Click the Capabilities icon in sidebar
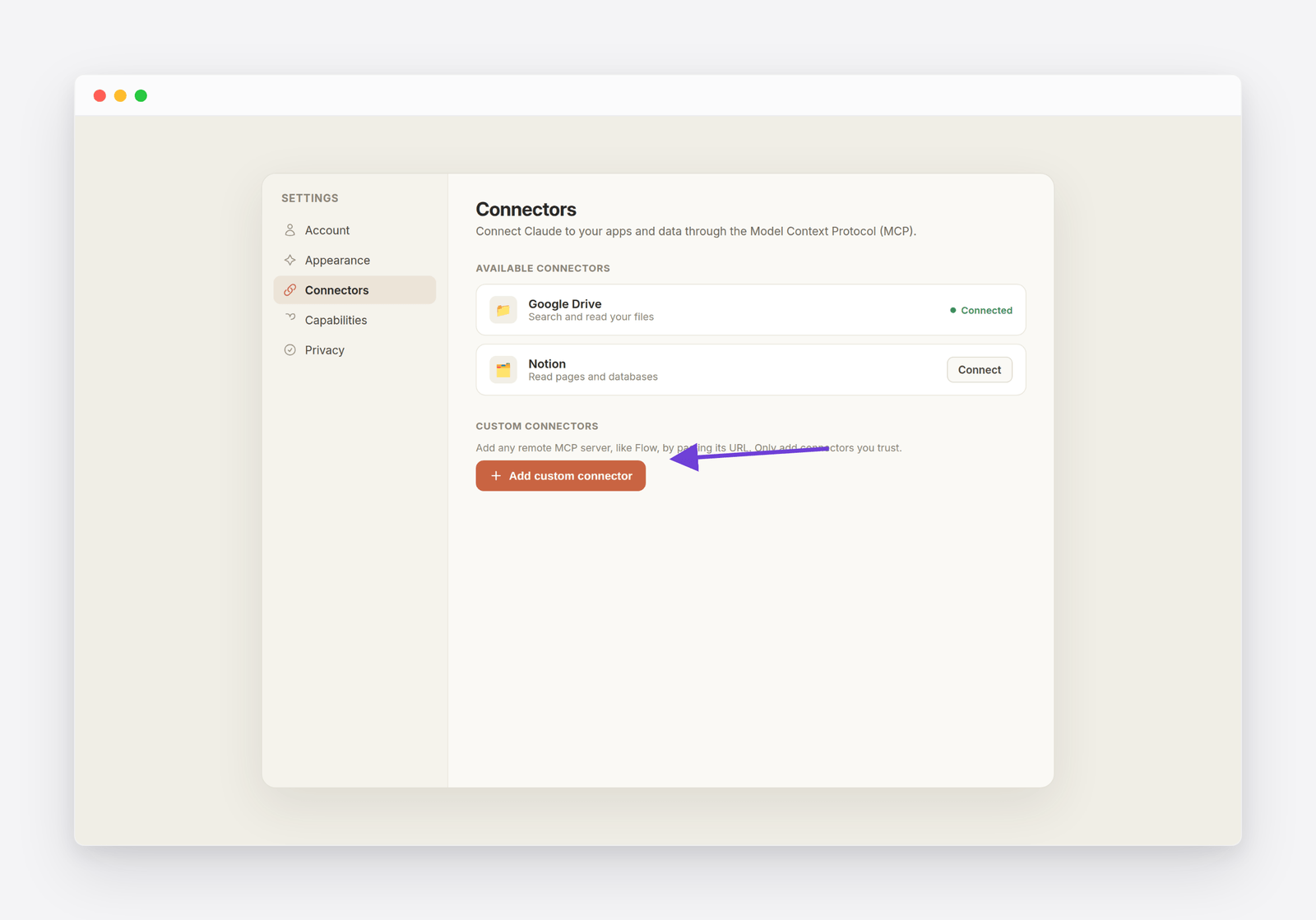The width and height of the screenshot is (1316, 920). [x=290, y=318]
